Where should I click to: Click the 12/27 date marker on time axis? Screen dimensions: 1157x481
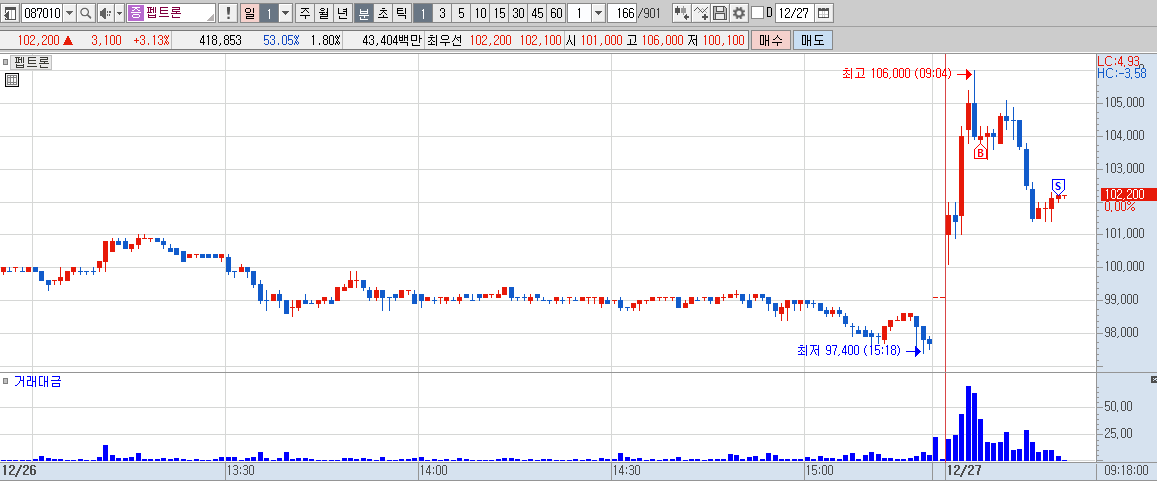[x=963, y=470]
